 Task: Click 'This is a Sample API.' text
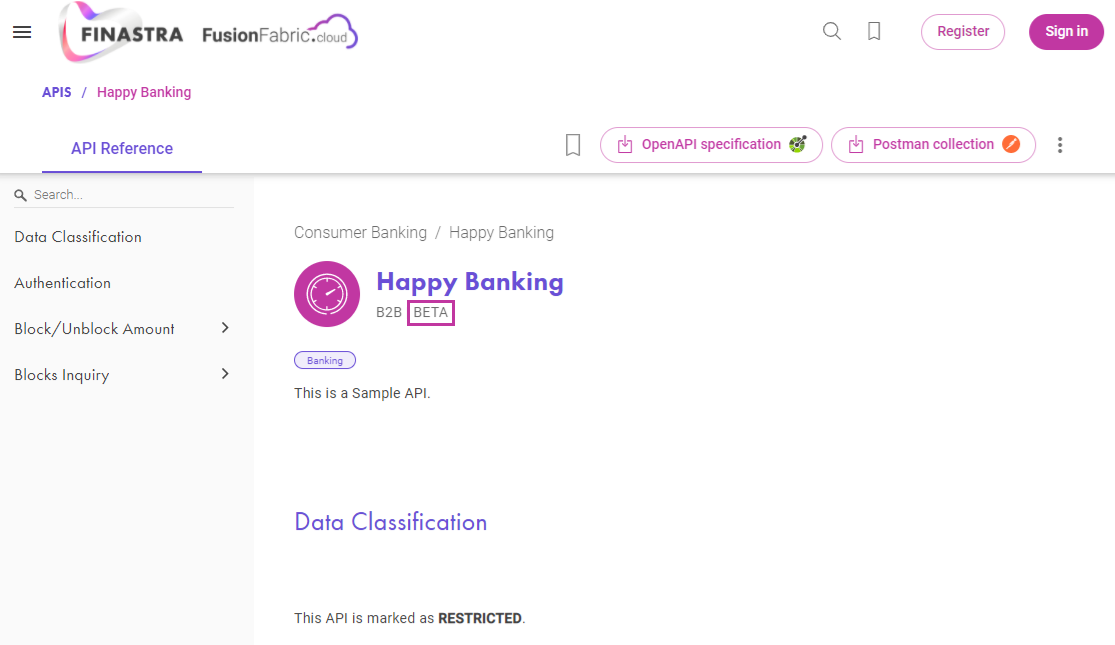362,393
